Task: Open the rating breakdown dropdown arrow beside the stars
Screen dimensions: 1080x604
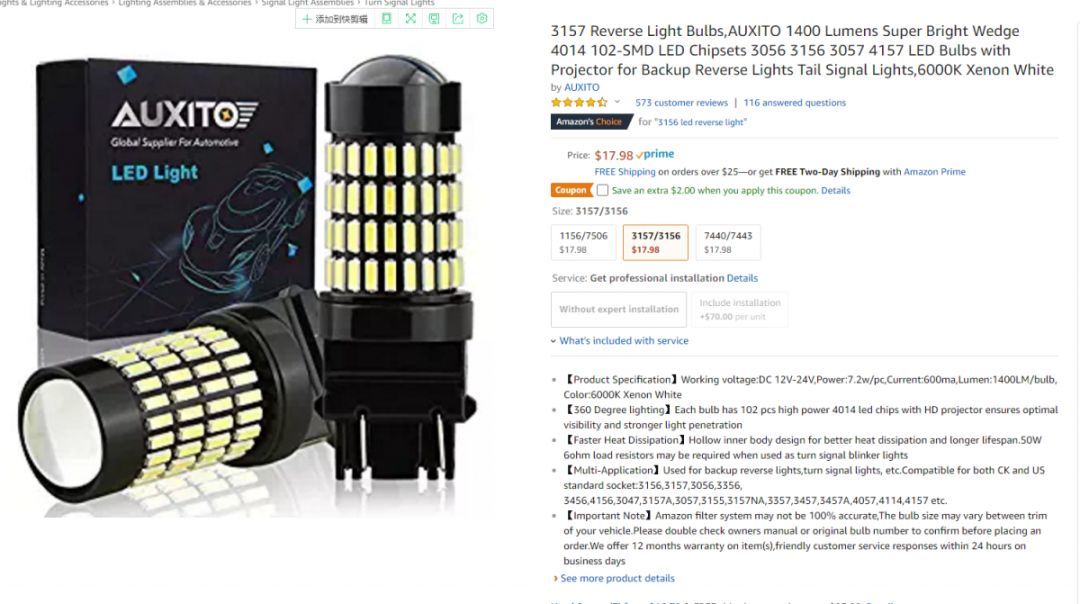Action: 617,102
